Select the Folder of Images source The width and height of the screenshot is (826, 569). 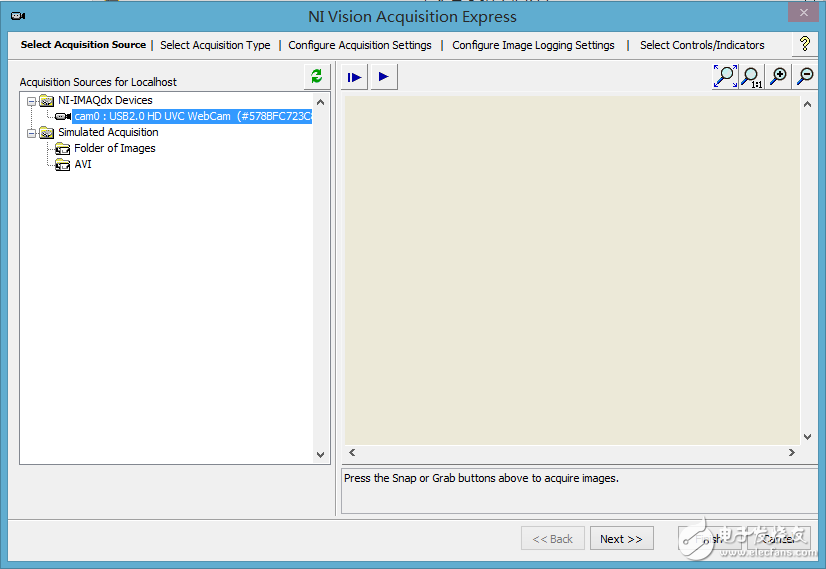(115, 149)
